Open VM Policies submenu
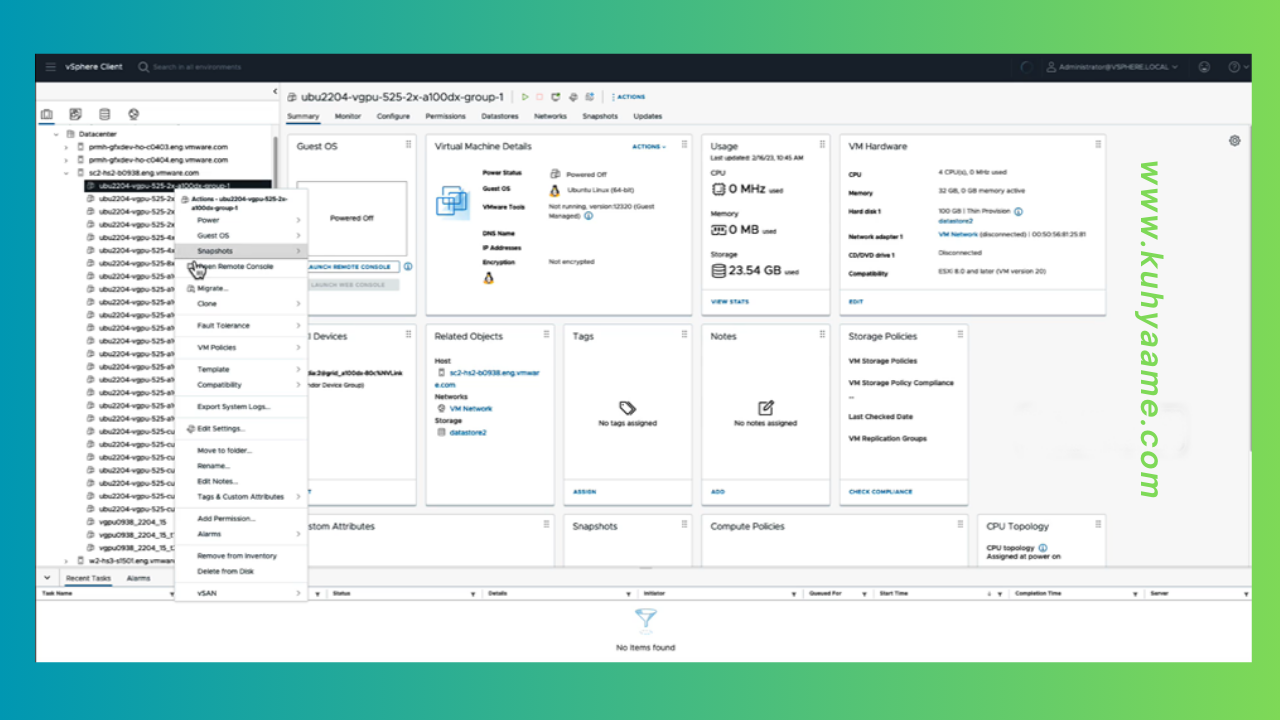The image size is (1280, 720). click(x=241, y=348)
